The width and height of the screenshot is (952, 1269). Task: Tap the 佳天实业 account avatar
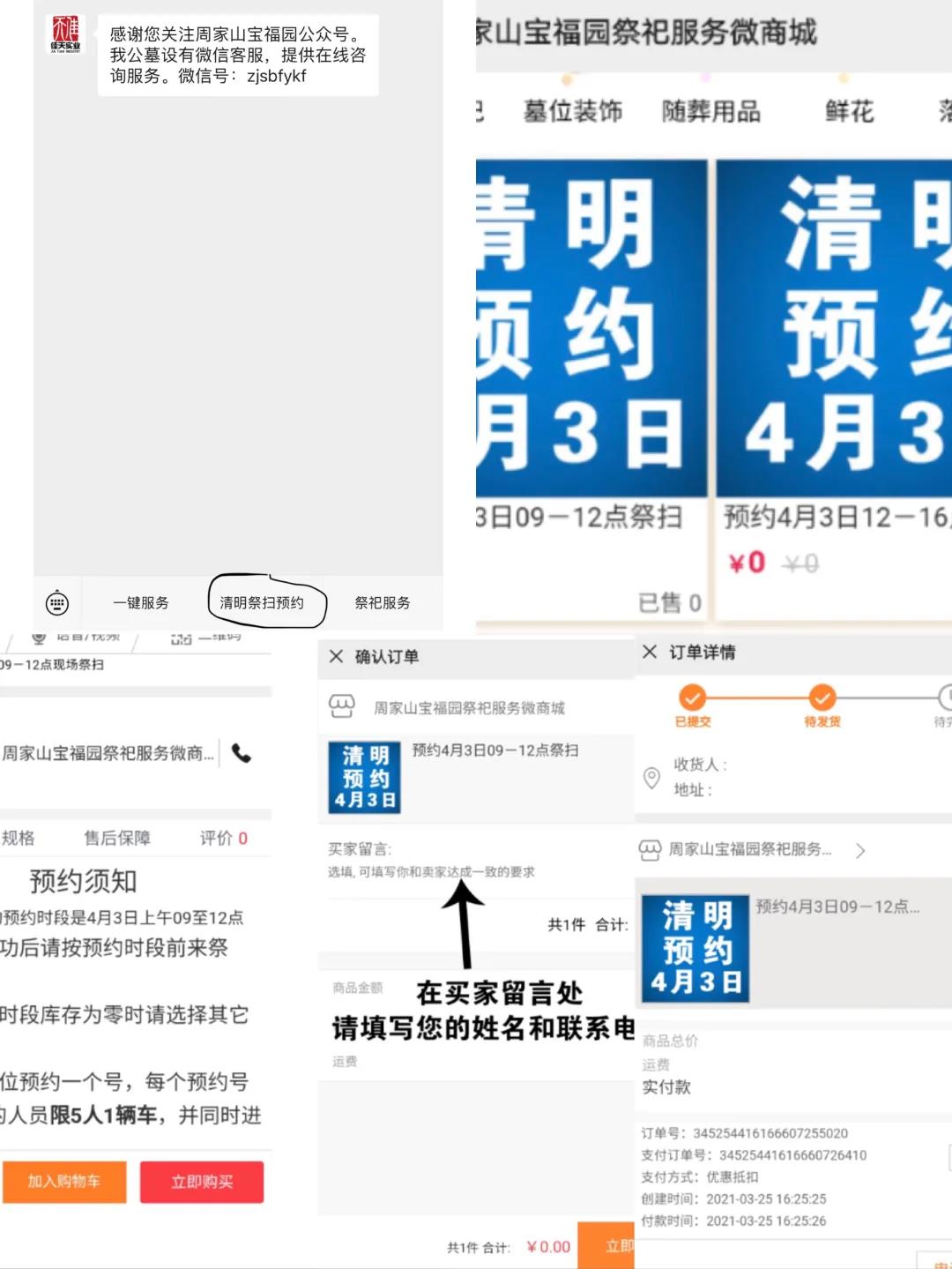(65, 34)
